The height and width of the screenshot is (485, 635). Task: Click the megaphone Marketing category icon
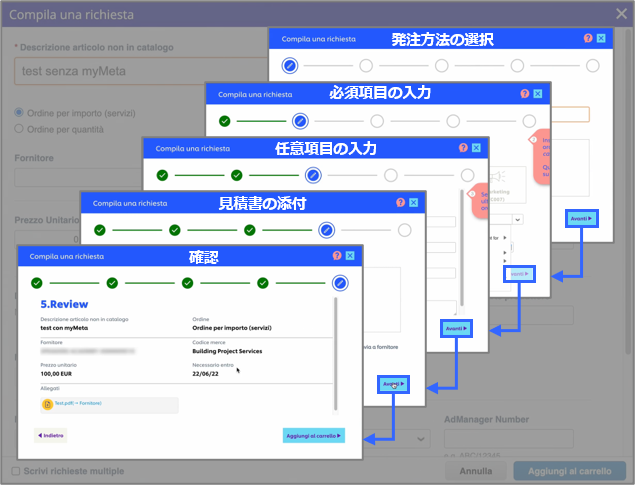[497, 177]
